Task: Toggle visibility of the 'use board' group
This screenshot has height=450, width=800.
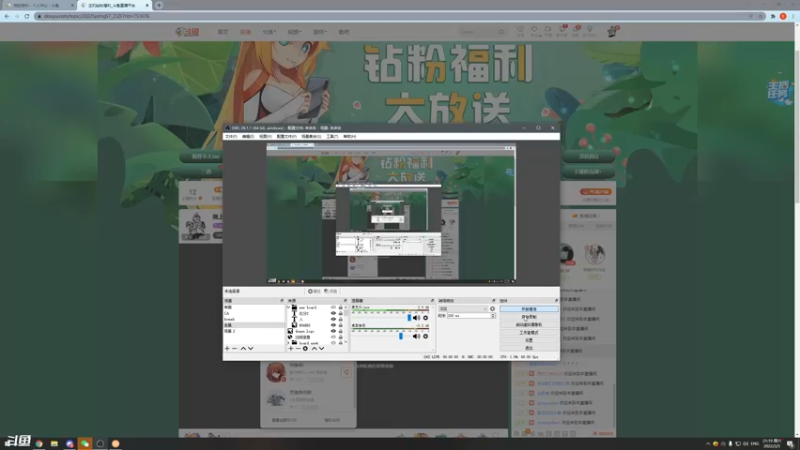Action: click(x=333, y=308)
